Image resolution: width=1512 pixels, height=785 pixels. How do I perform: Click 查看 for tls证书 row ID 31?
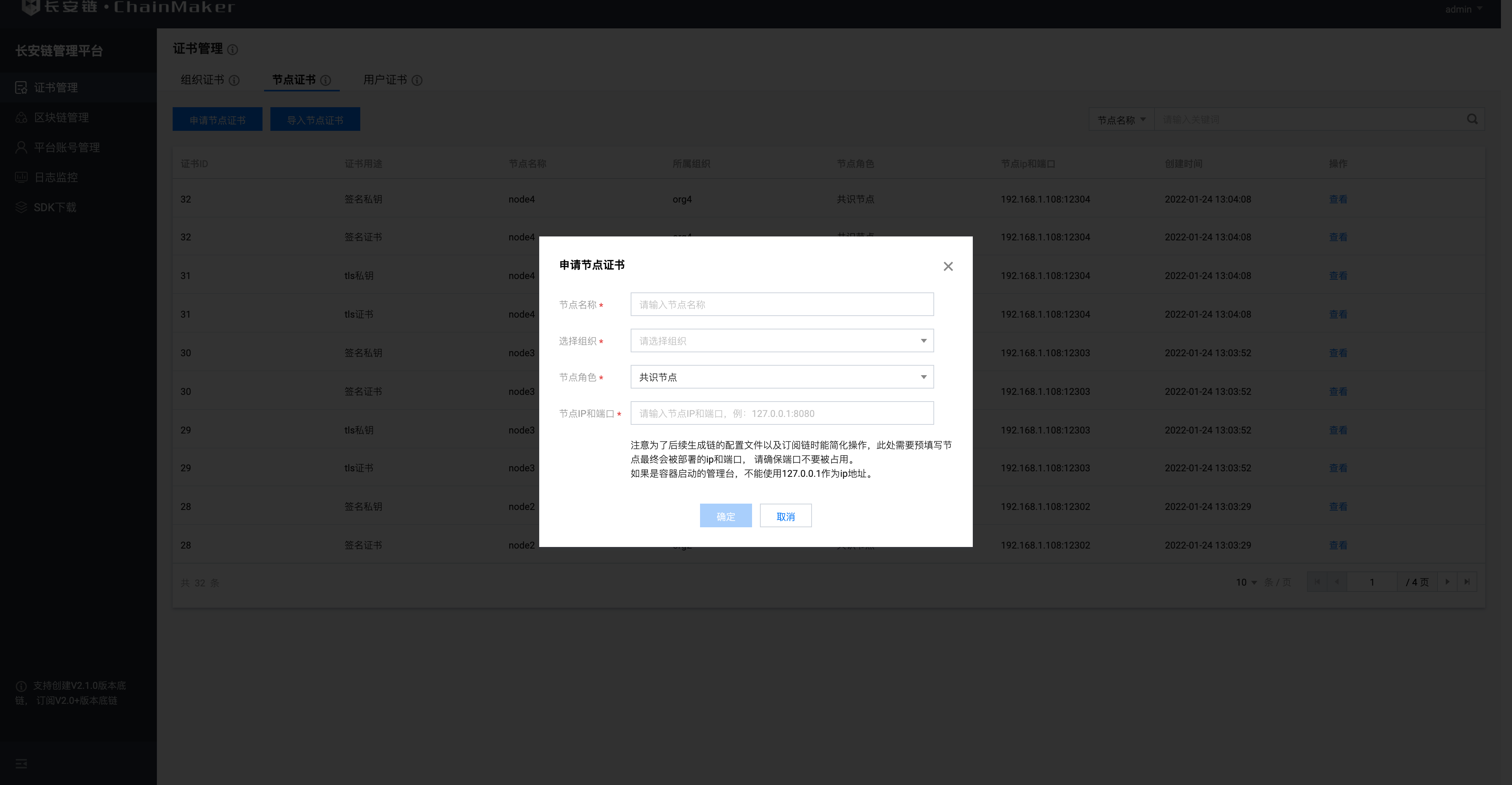[x=1338, y=314]
